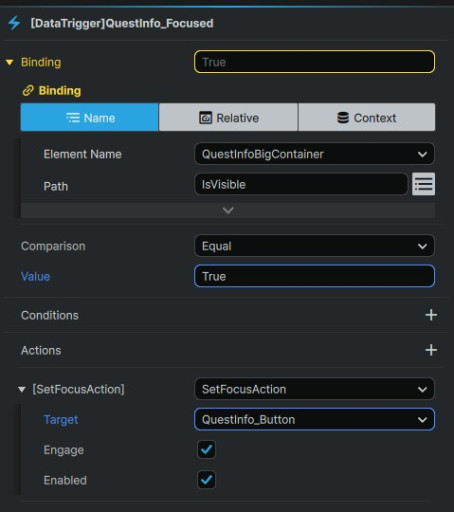
Task: Open the Comparison Equal dropdown
Action: 314,246
